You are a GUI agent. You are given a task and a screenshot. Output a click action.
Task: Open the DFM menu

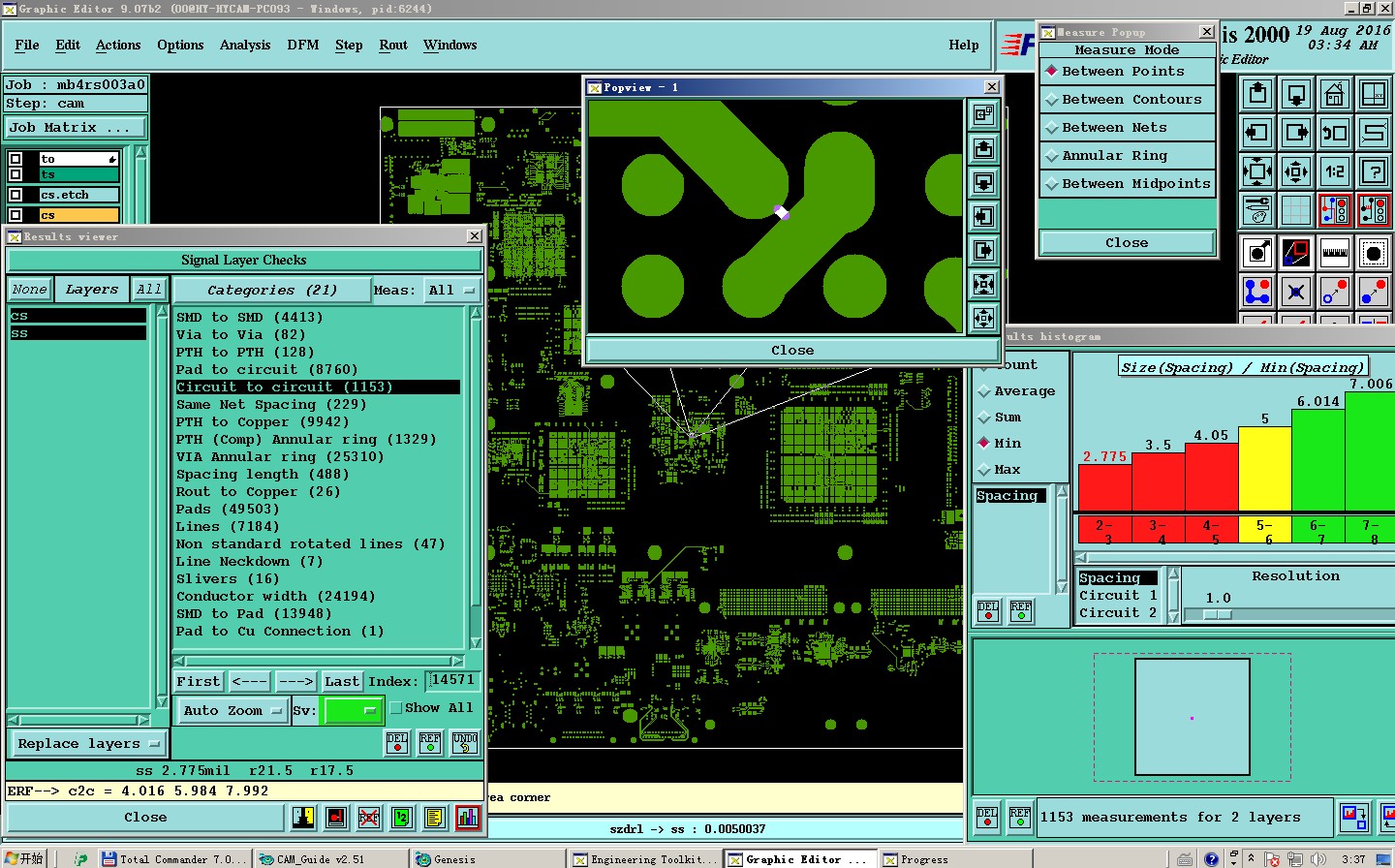(x=303, y=46)
